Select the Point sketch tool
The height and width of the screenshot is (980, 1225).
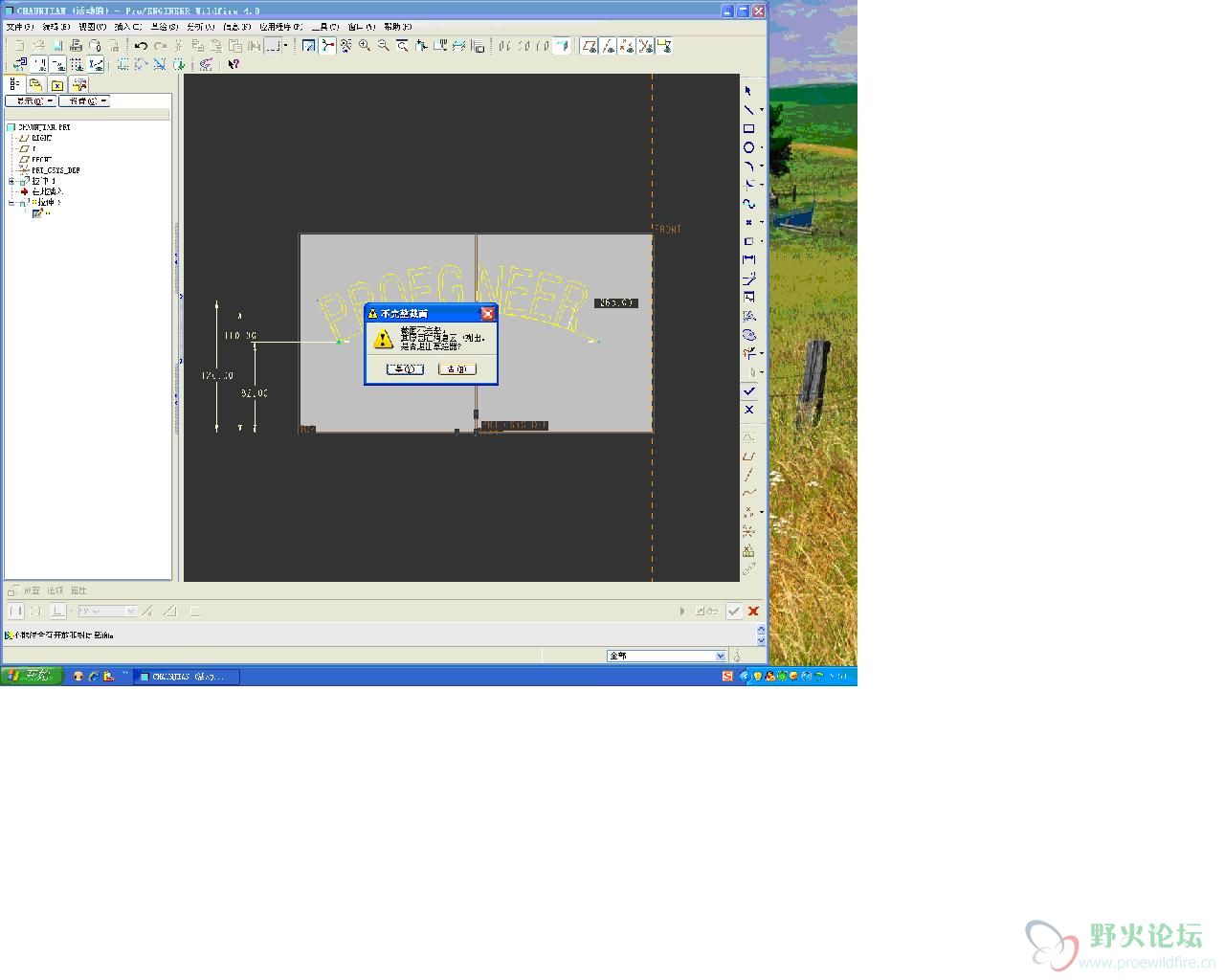coord(748,222)
